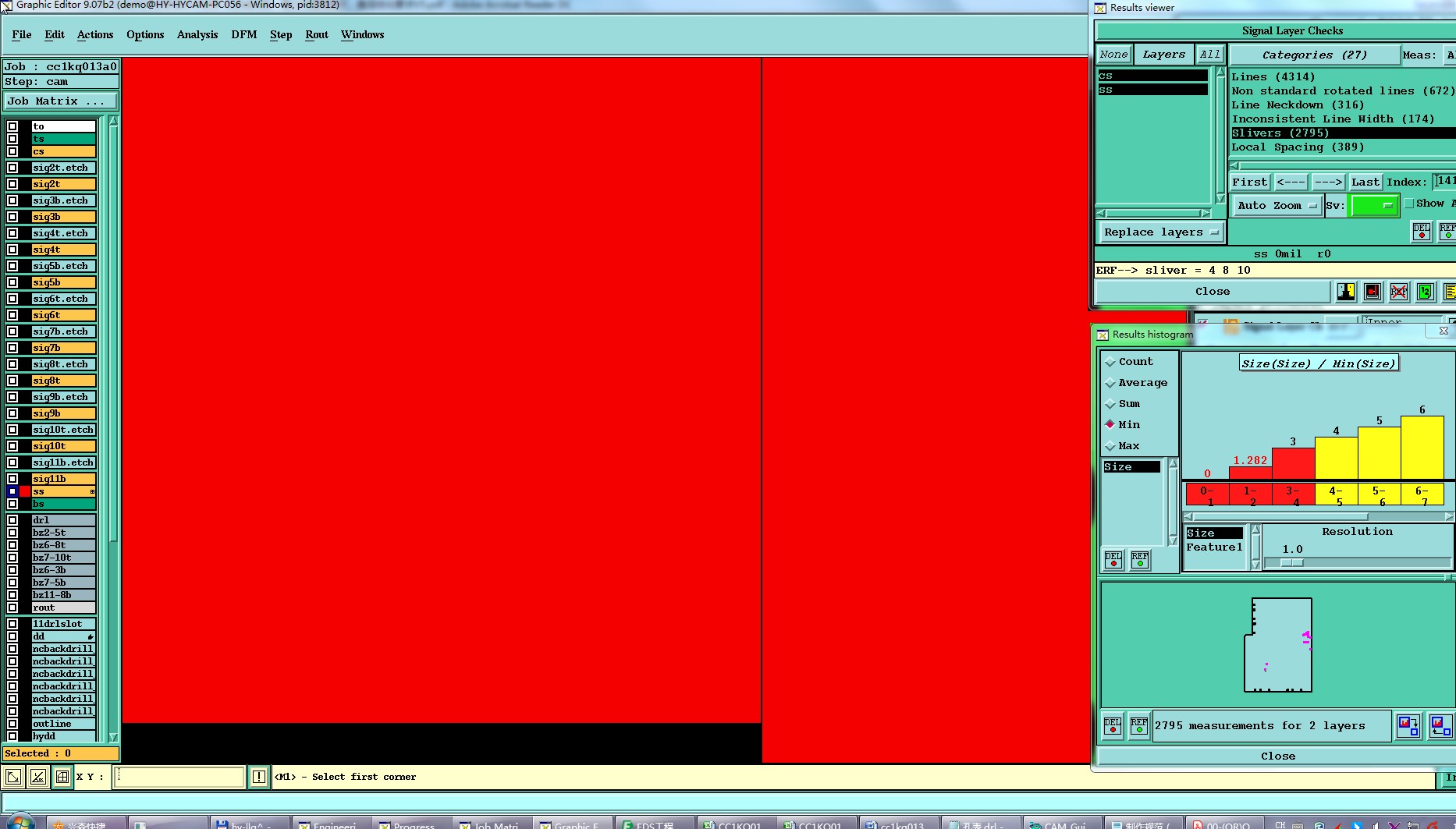
Task: Click diagonal arrow coordinate mode icon
Action: [x=13, y=777]
